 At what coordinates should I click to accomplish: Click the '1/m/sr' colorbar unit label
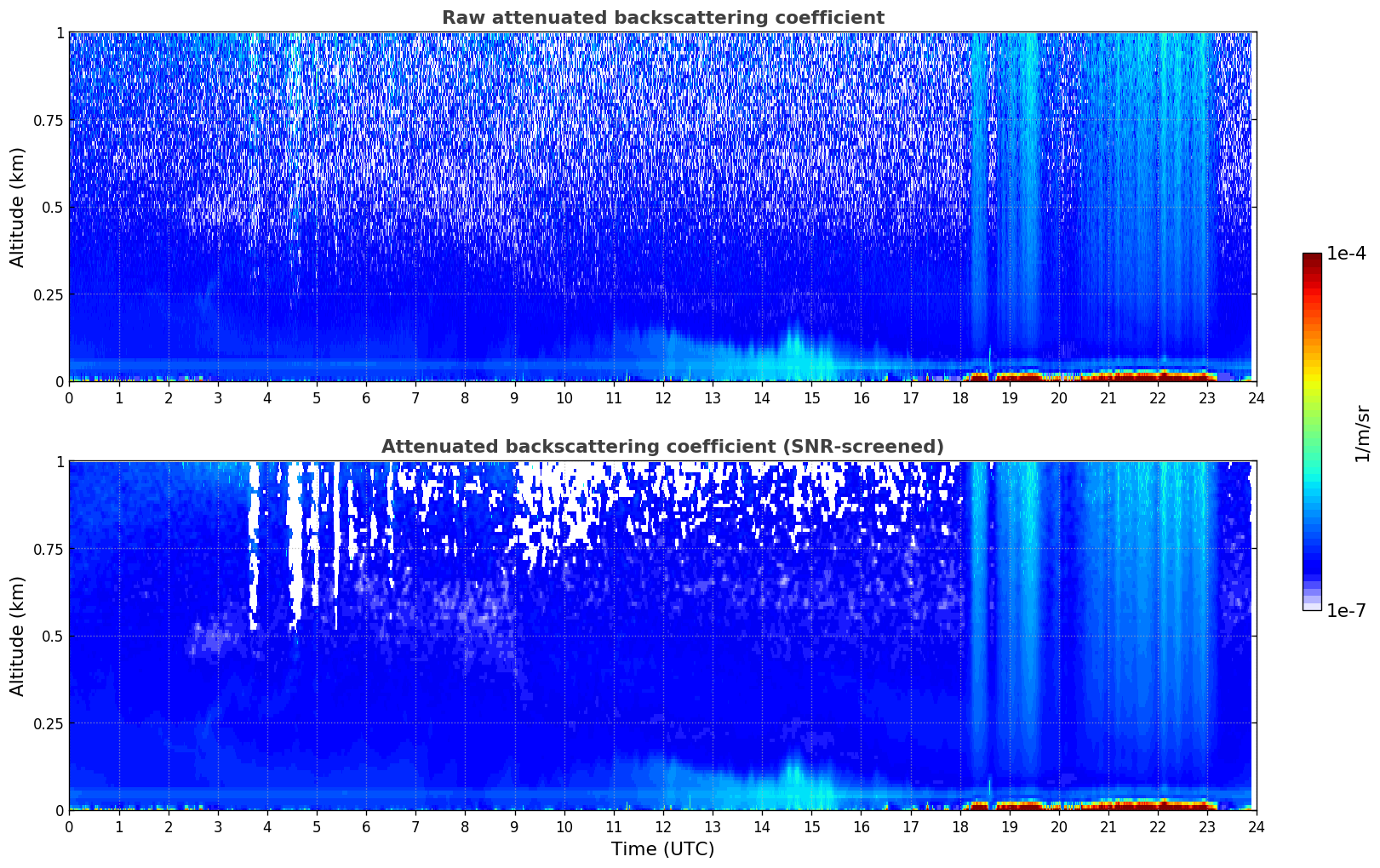[1362, 433]
